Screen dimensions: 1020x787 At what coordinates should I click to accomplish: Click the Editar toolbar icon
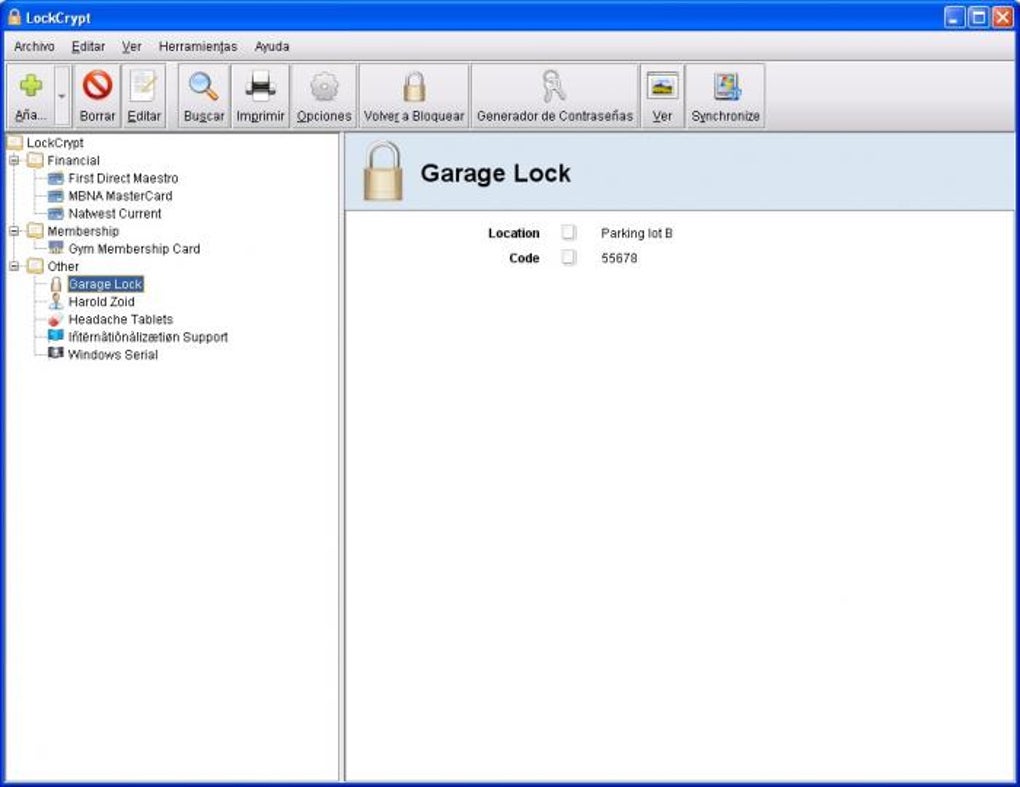pos(144,85)
